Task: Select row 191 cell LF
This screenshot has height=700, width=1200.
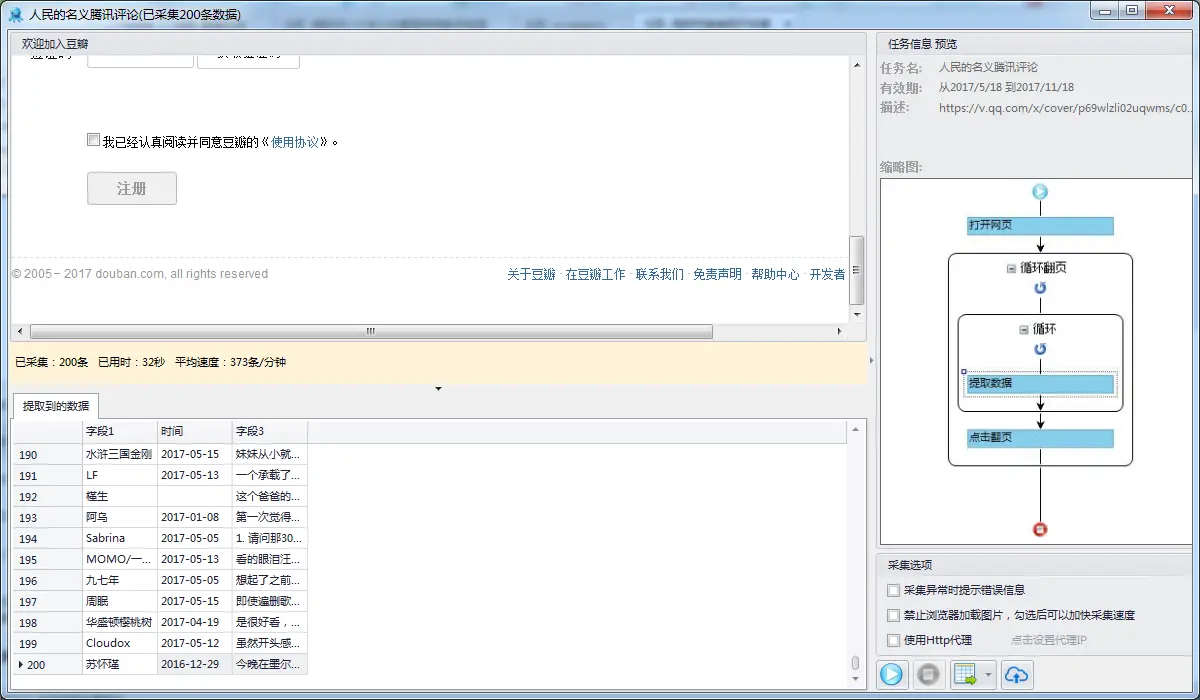Action: tap(119, 475)
